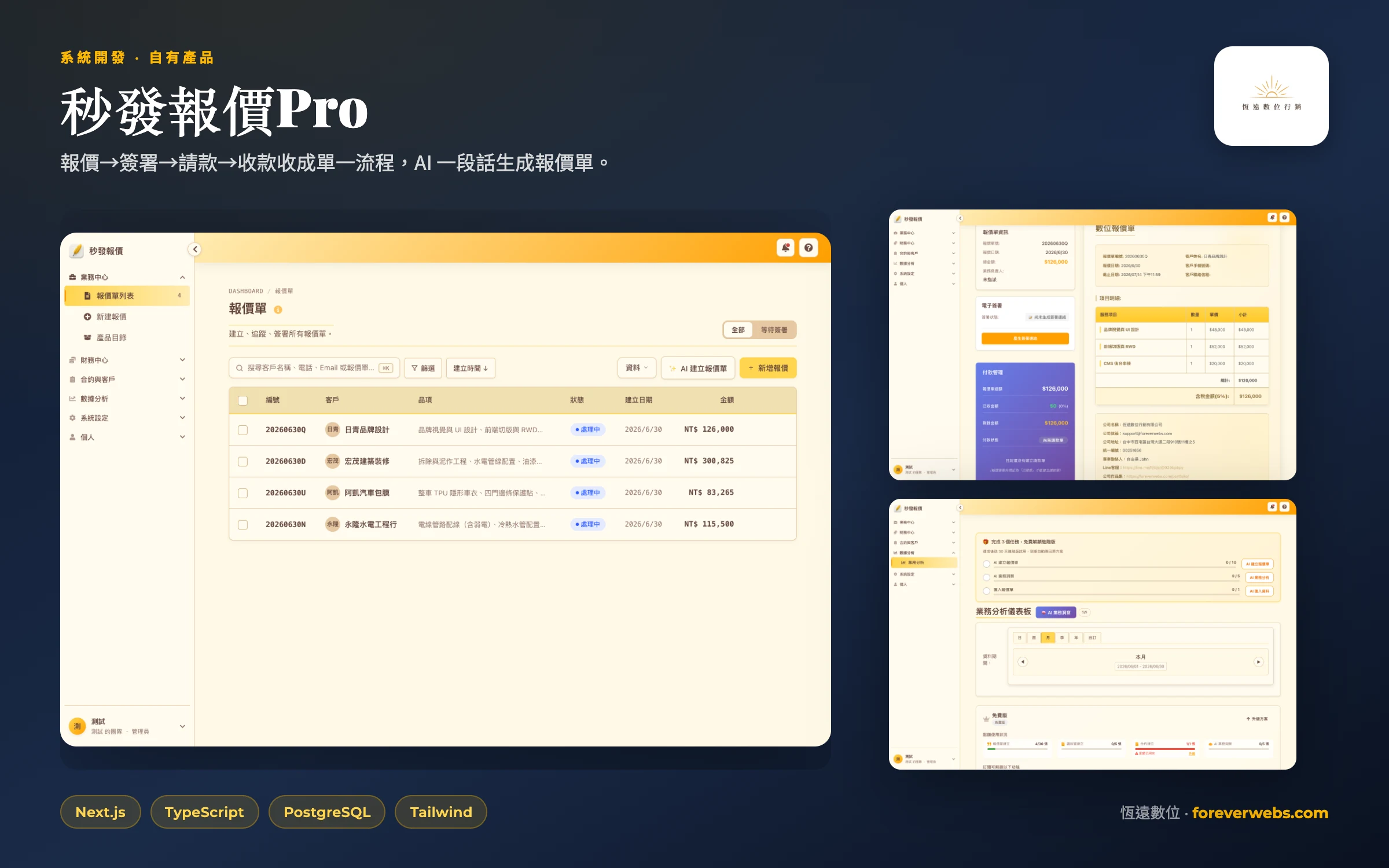
Task: Click the AI 建立報價單 toolbar button in main window
Action: pyautogui.click(x=698, y=368)
